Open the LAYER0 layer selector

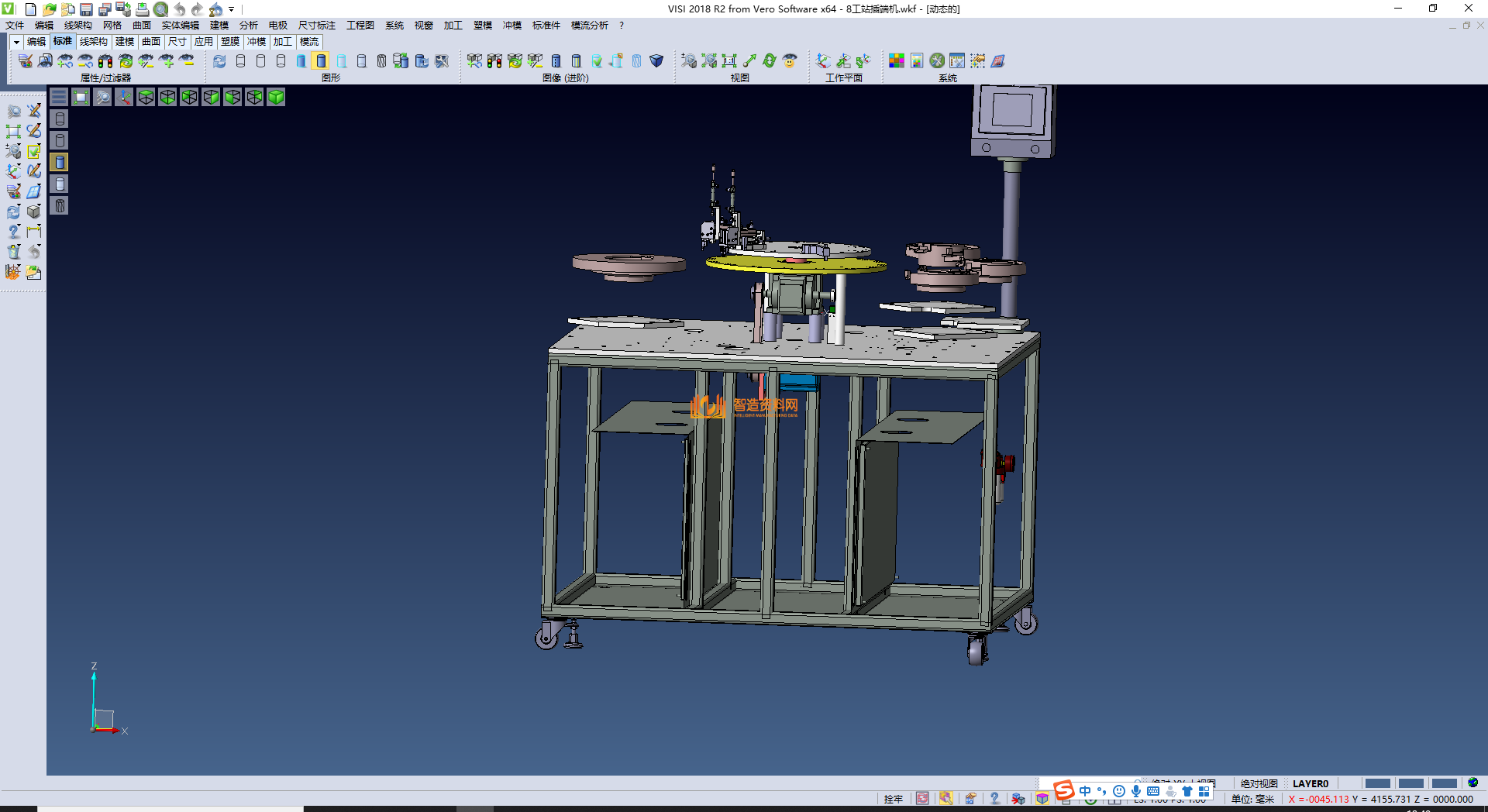[1310, 783]
